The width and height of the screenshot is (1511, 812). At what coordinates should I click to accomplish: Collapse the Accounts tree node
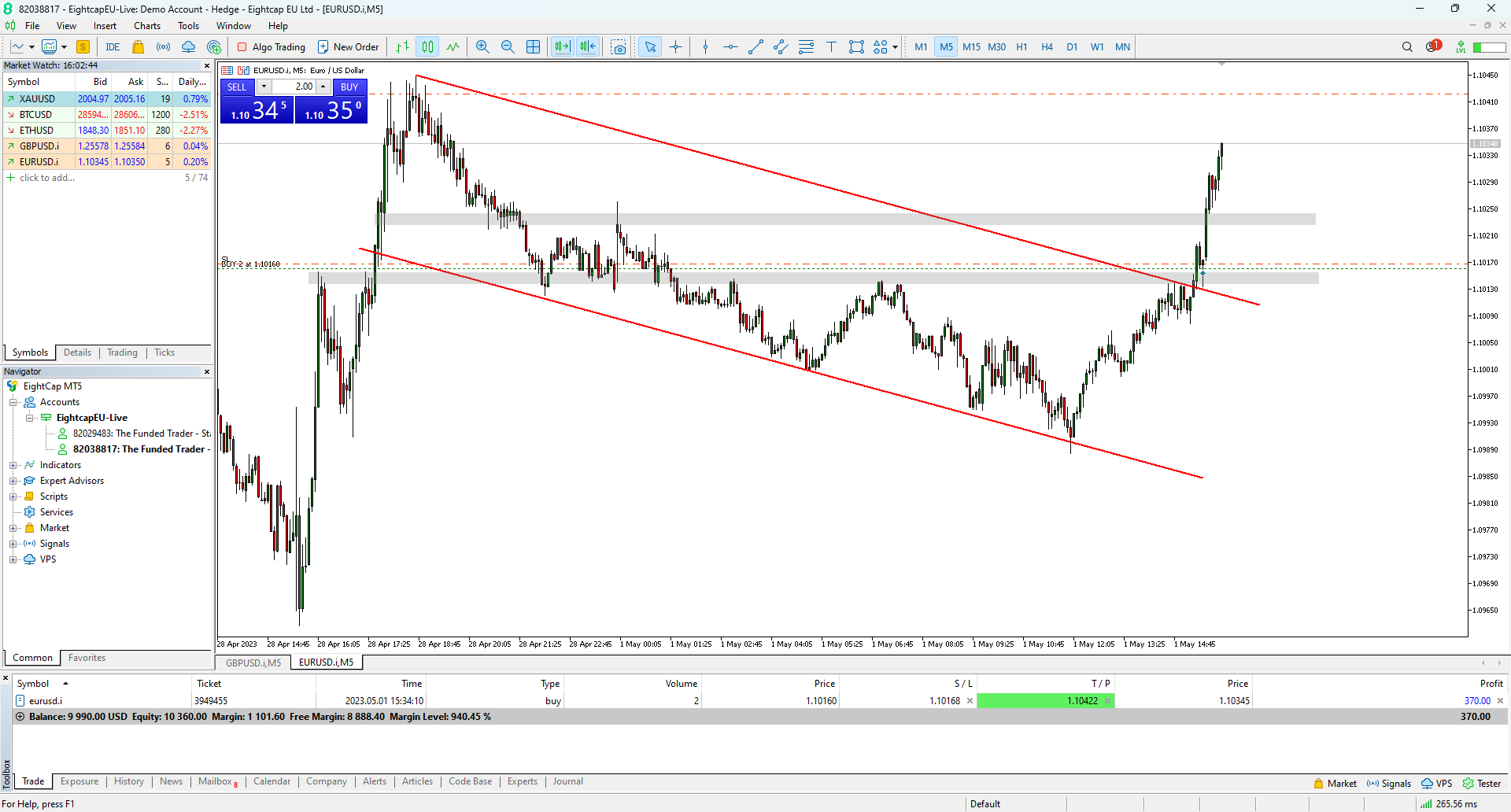tap(13, 402)
